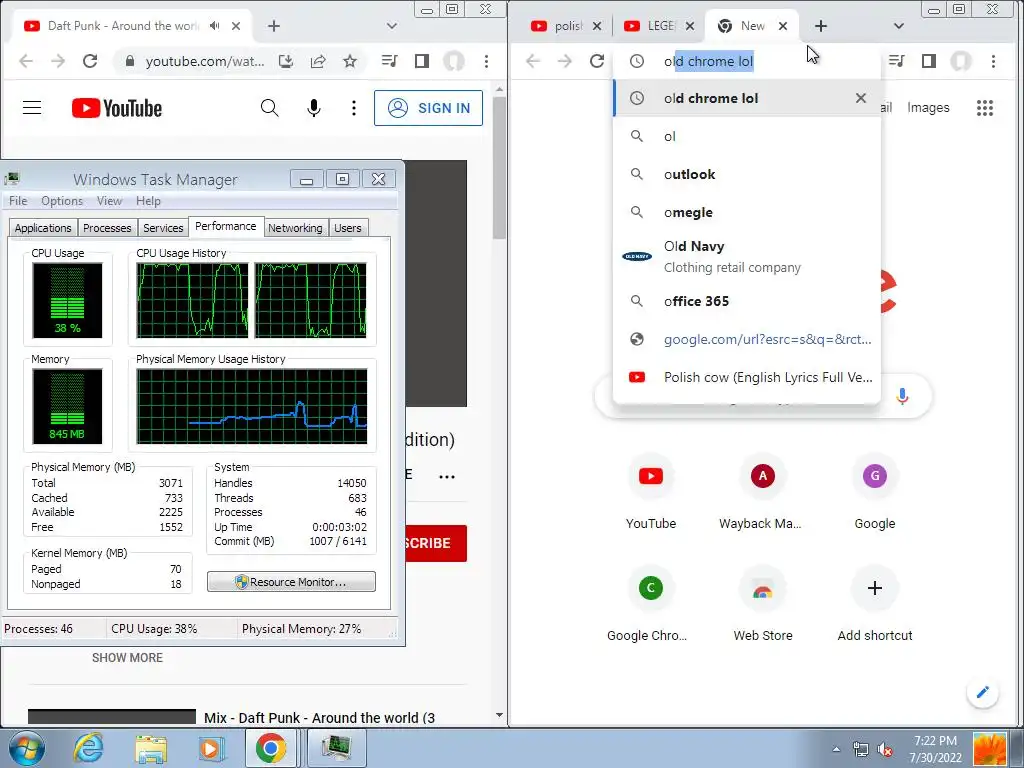Reload the YouTube page in left Chrome
Image resolution: width=1024 pixels, height=768 pixels.
(x=90, y=61)
